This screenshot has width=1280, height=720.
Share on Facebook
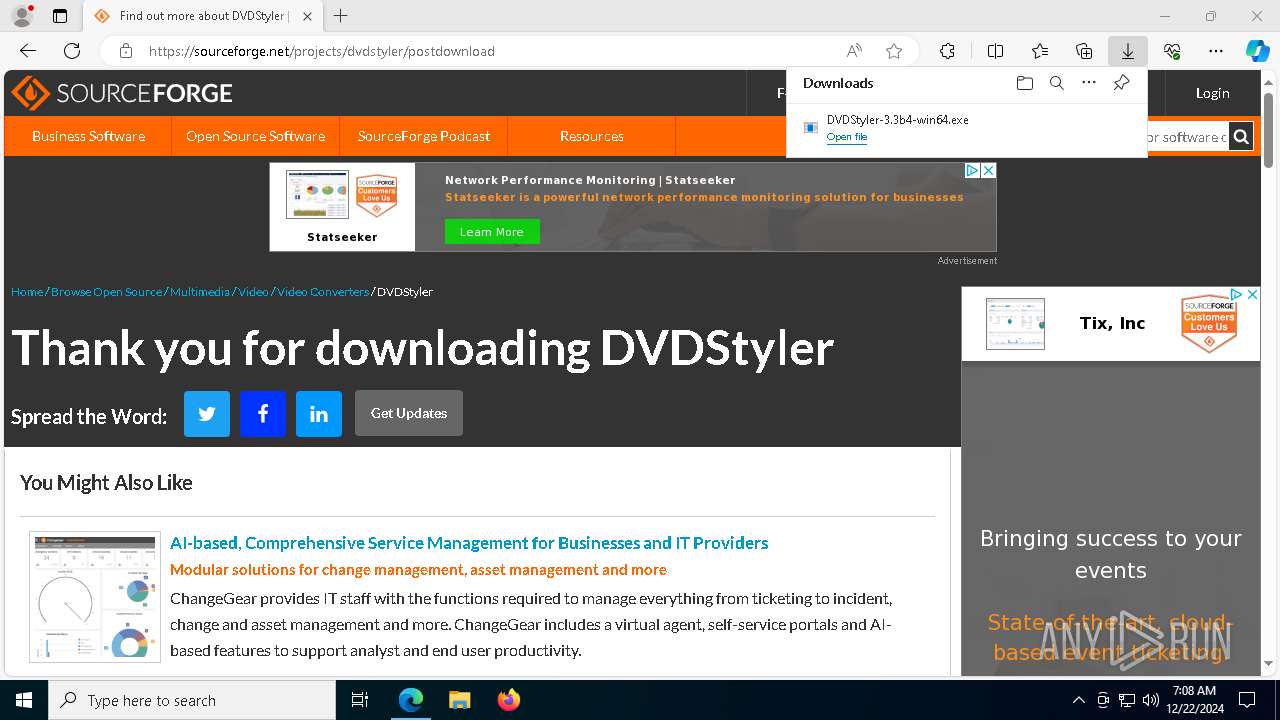point(263,414)
